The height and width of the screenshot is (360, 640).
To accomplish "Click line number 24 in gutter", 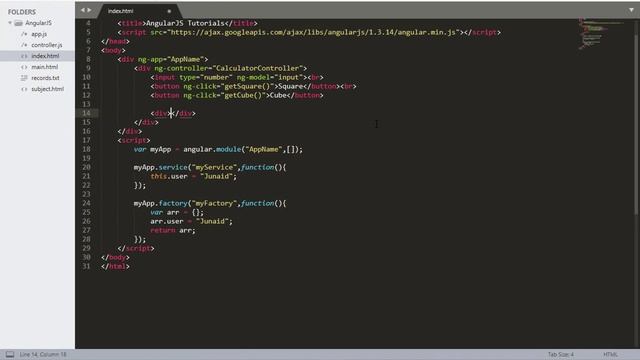I will [86, 203].
